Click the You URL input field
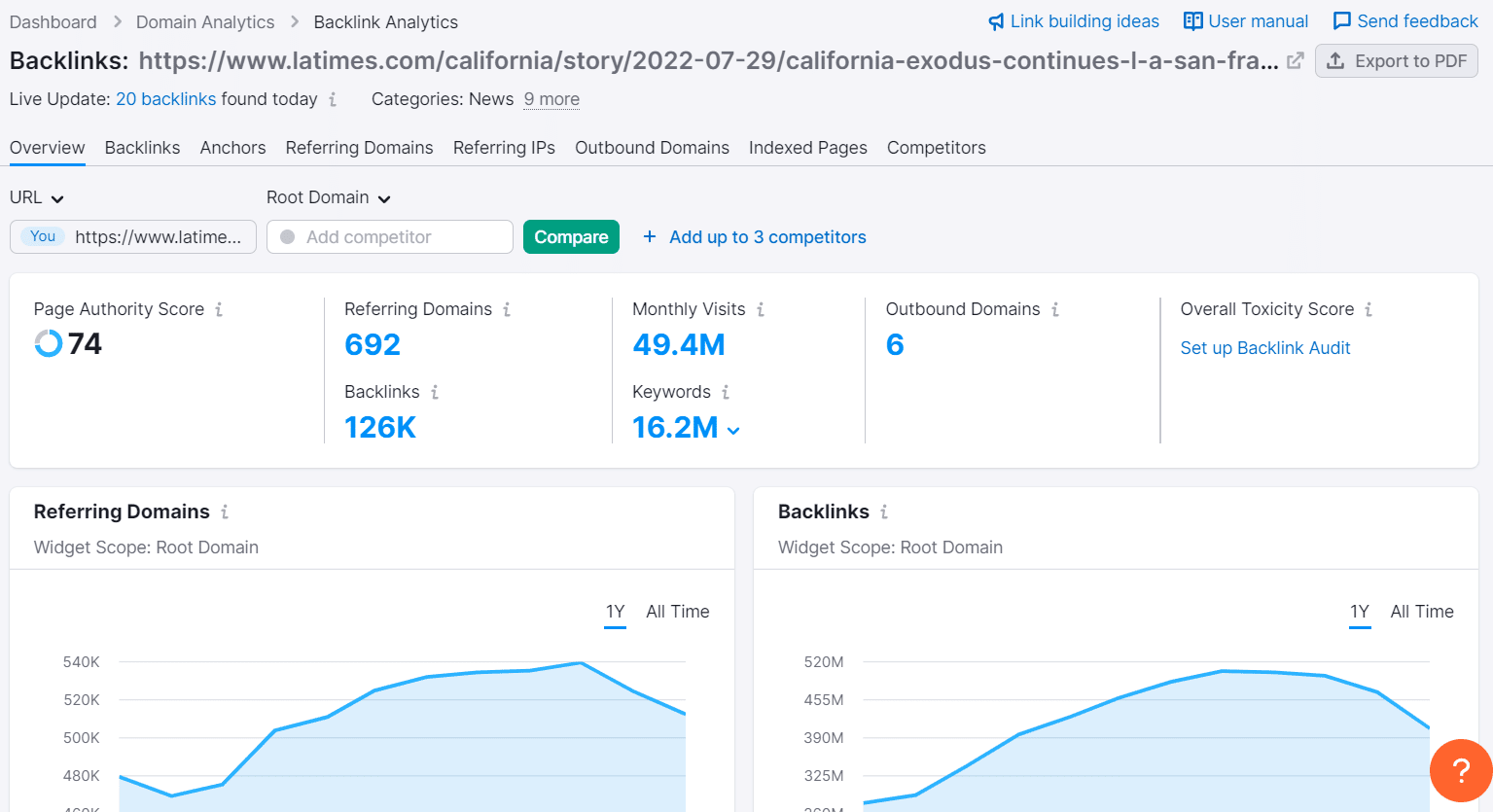Viewport: 1493px width, 812px height. [133, 237]
